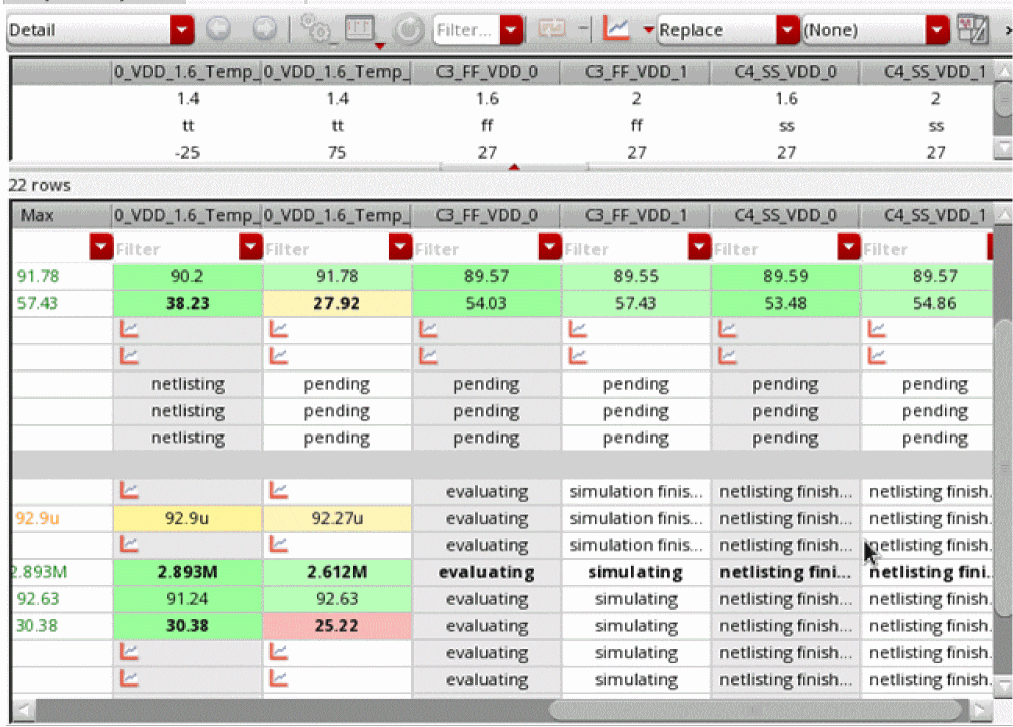The image size is (1013, 727).
Task: Click plot icon under 38.23 cell
Action: [x=129, y=330]
